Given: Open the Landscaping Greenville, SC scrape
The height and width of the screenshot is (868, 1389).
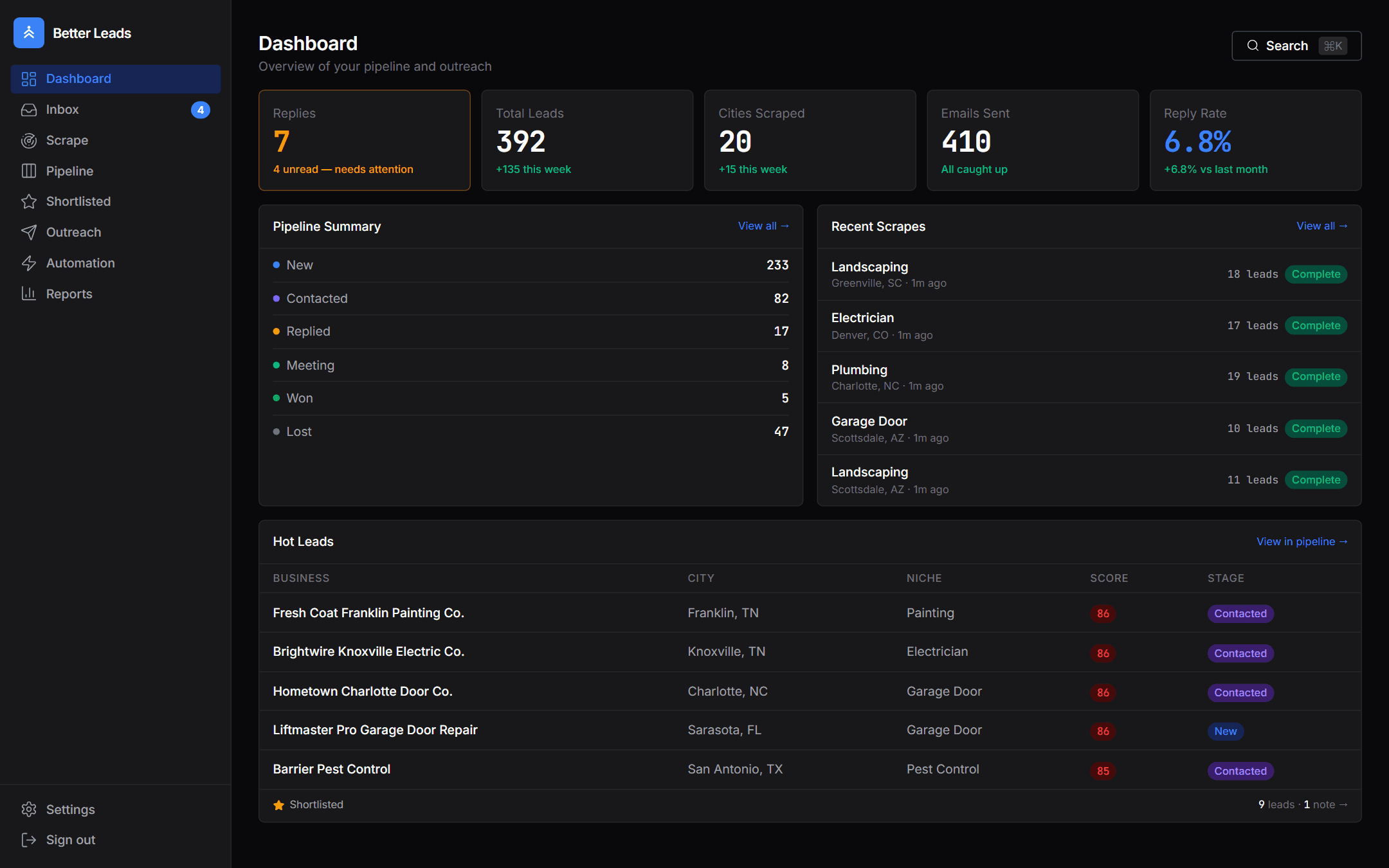Looking at the screenshot, I should pyautogui.click(x=1089, y=275).
